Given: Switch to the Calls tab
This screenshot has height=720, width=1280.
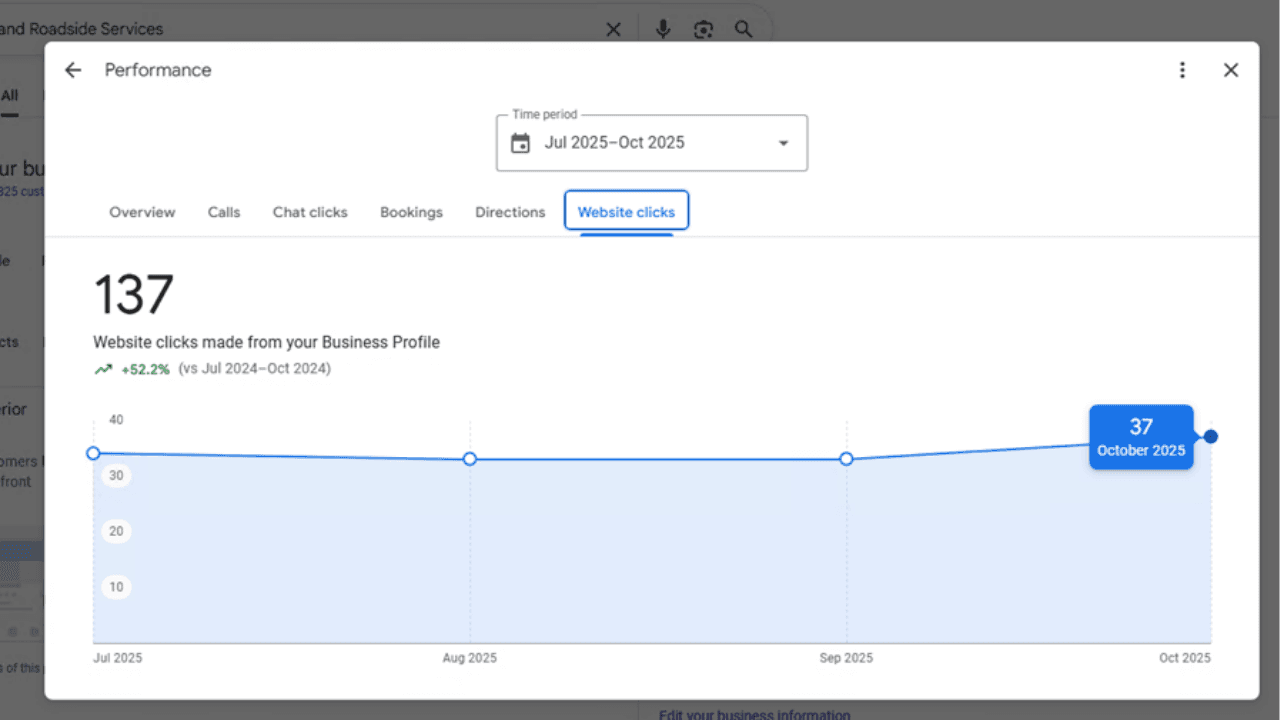Looking at the screenshot, I should [x=224, y=212].
